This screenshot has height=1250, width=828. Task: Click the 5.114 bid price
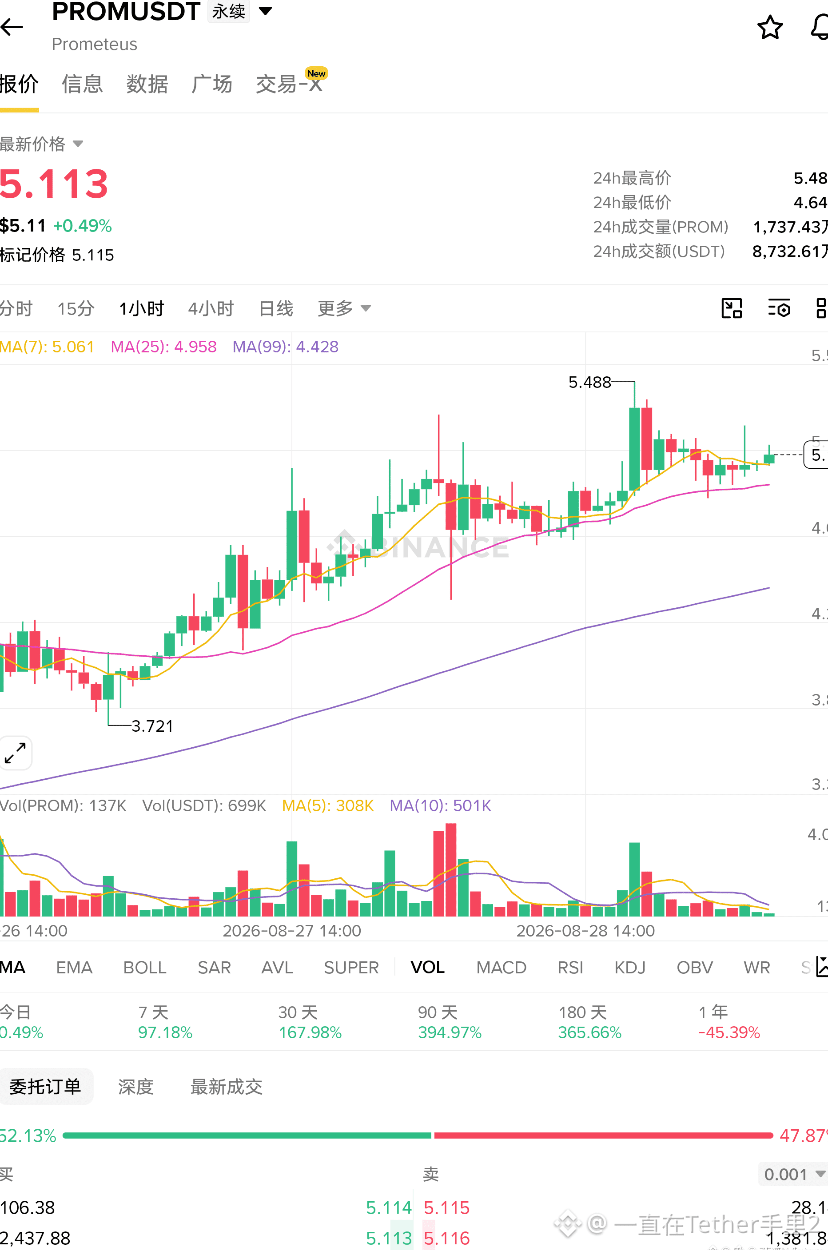click(389, 1208)
